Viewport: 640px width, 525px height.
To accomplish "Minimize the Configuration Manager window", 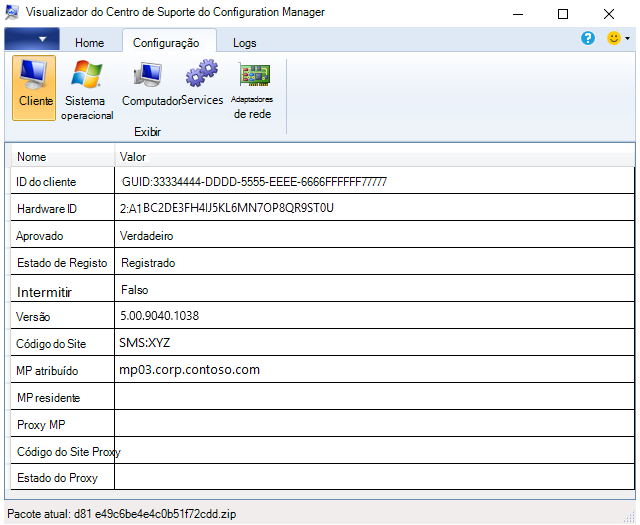I will click(518, 14).
